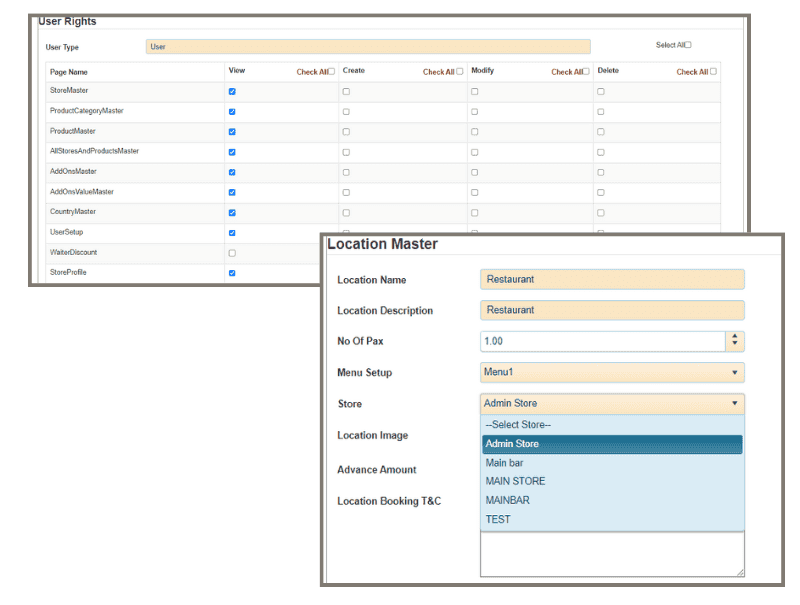Click the User Type field
800x605 pixels.
[368, 46]
